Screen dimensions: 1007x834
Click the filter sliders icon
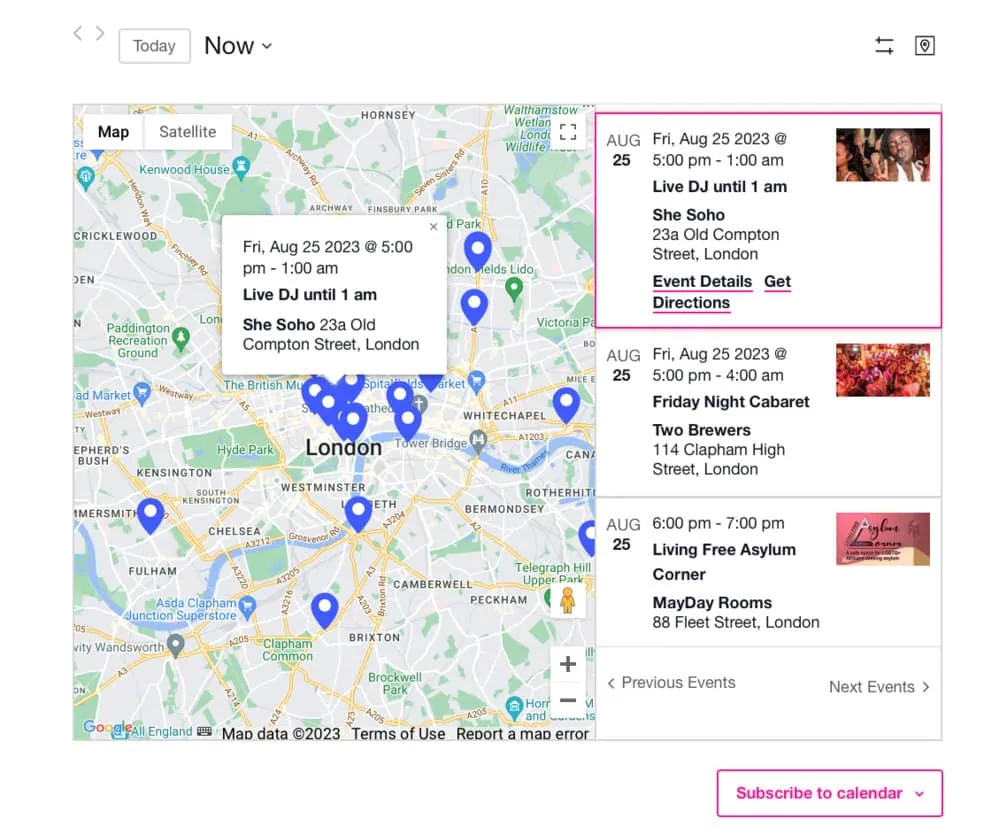884,46
